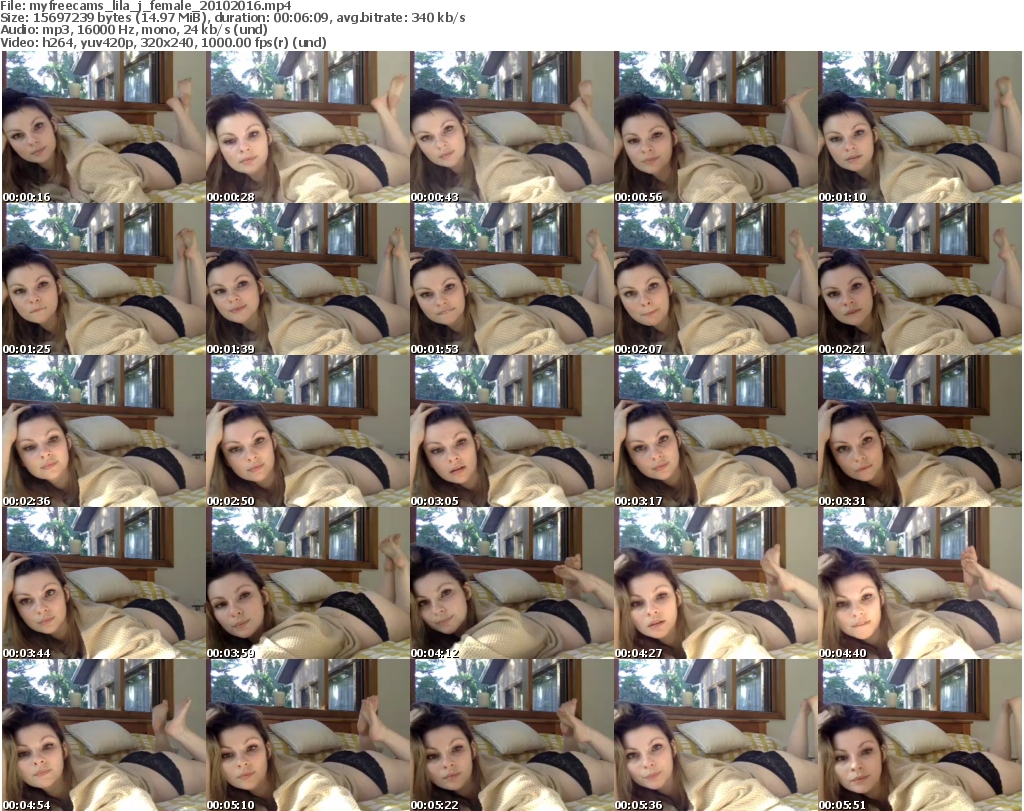Select the thumbnail frame at 00:01:10
The height and width of the screenshot is (811, 1024).
pyautogui.click(x=920, y=127)
